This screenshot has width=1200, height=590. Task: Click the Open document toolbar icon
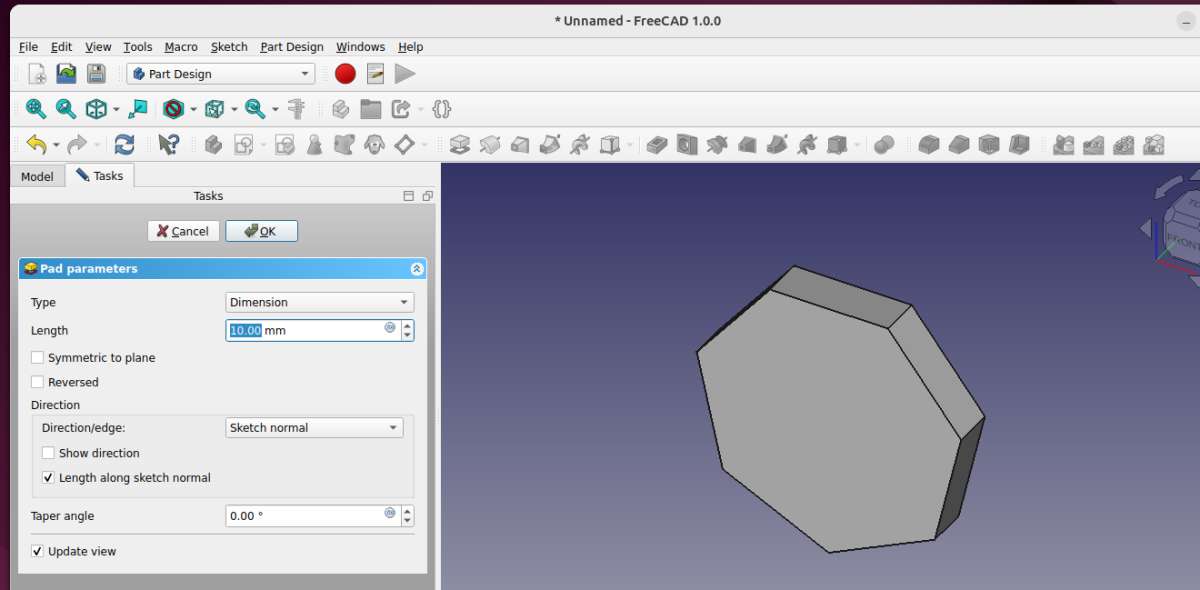(66, 73)
